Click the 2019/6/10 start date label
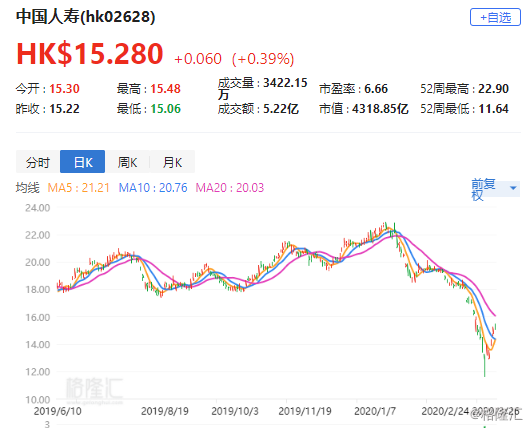This screenshot has height=428, width=530. (57, 411)
